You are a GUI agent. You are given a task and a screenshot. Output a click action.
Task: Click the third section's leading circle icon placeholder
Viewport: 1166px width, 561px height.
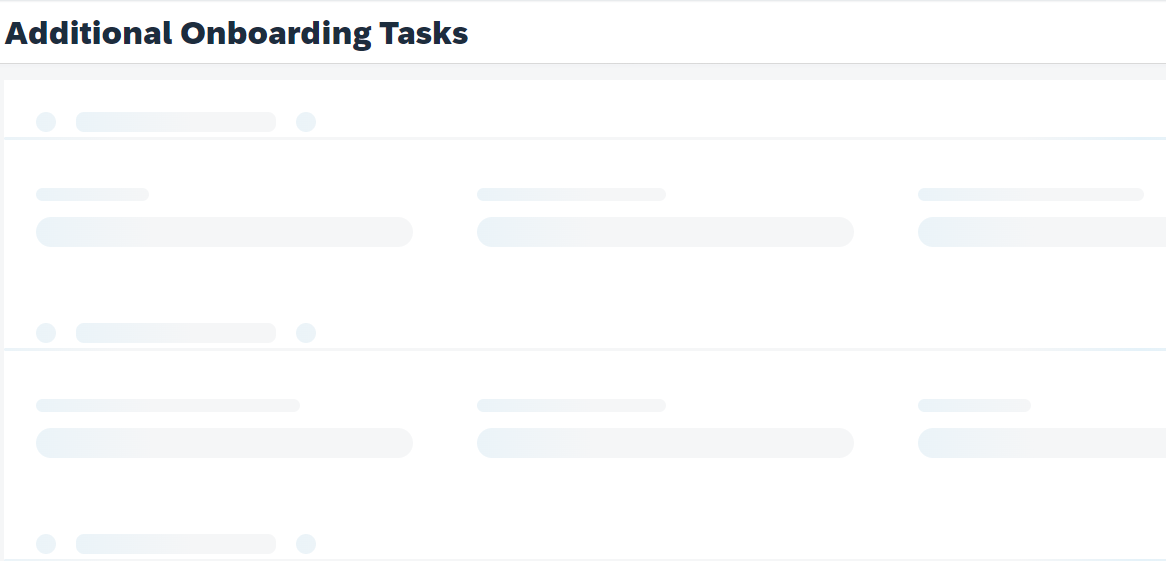46,544
